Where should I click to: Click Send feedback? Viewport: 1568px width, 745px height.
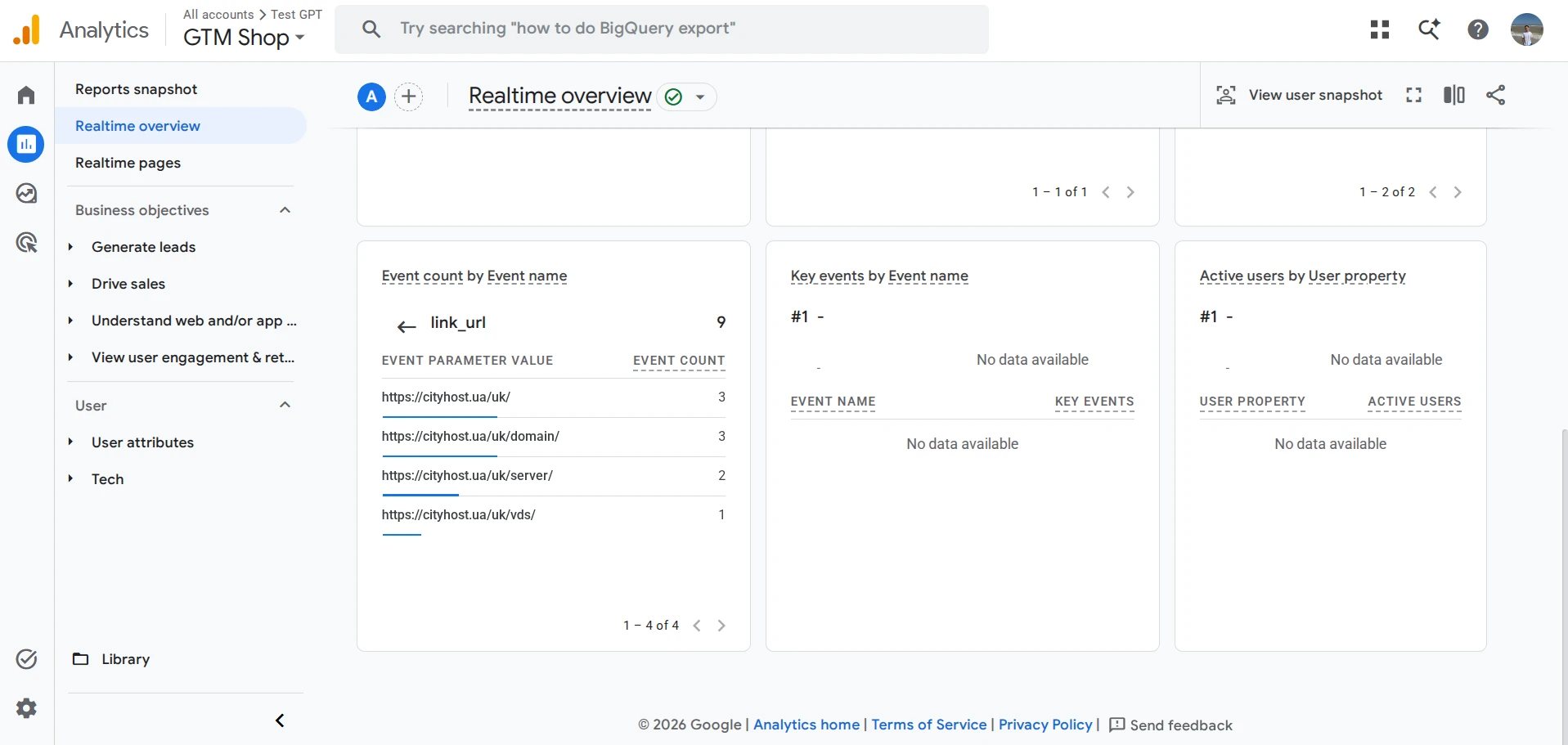coord(1170,725)
